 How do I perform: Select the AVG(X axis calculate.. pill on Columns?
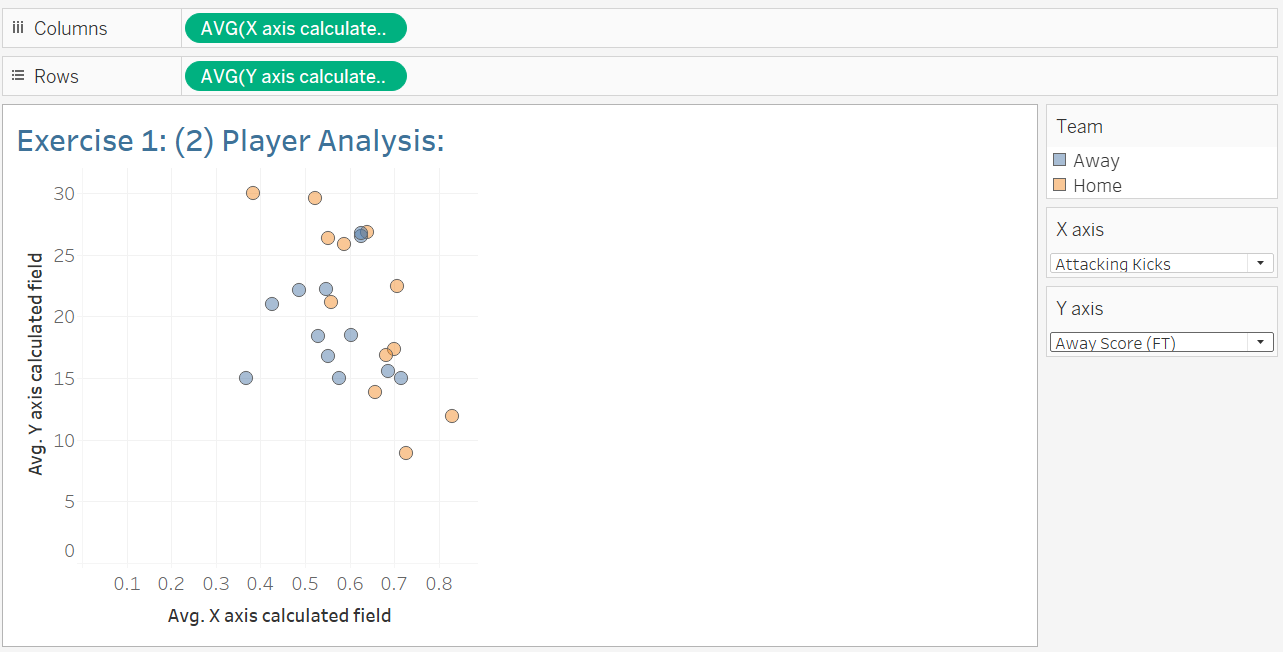click(x=294, y=29)
